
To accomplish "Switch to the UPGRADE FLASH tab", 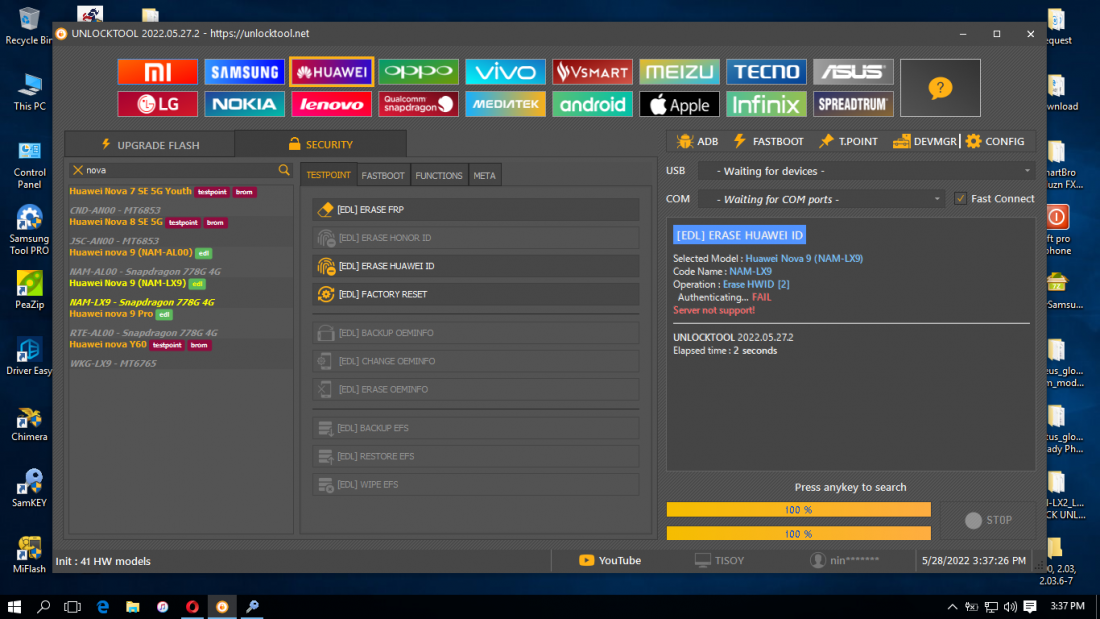I will click(x=150, y=145).
